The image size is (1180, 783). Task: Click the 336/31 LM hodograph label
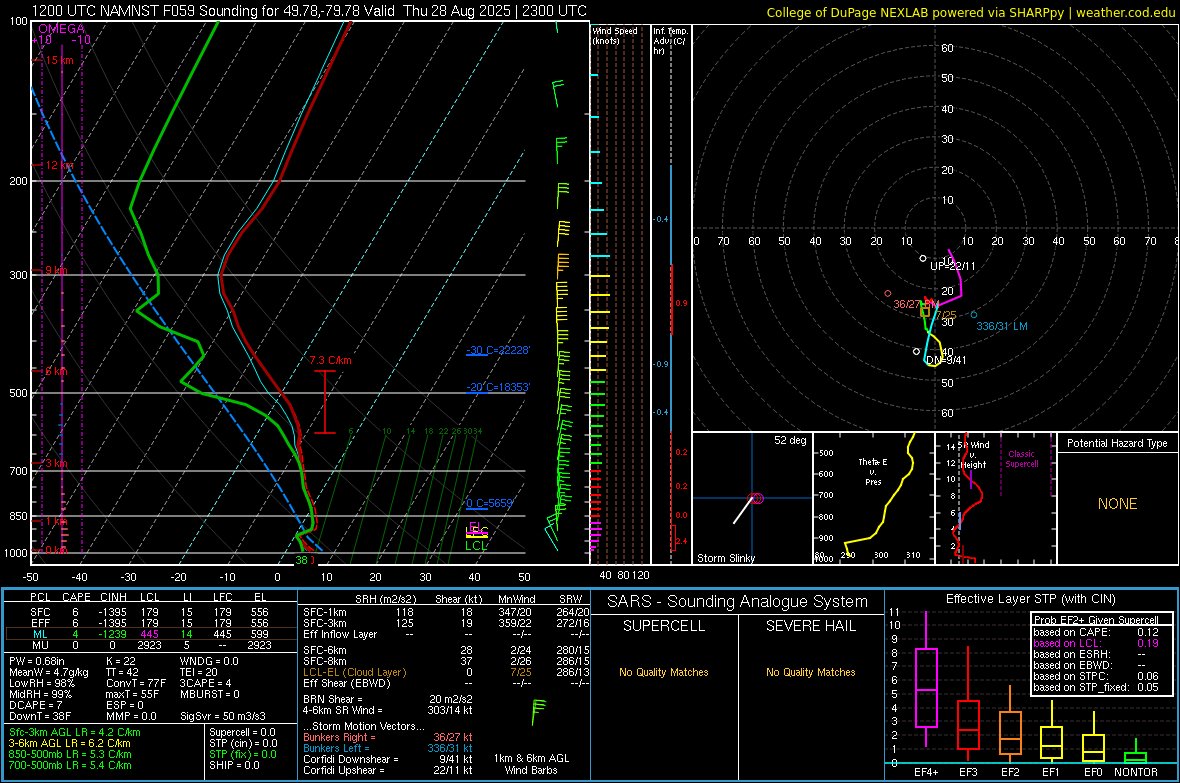[x=1002, y=326]
